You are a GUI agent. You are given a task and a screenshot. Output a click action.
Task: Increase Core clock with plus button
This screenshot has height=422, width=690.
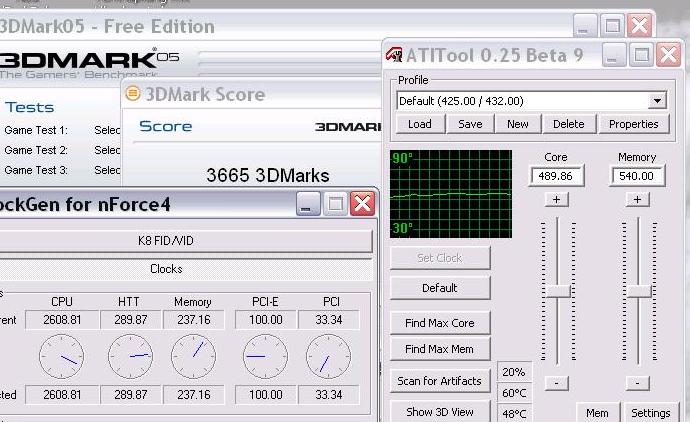click(557, 199)
